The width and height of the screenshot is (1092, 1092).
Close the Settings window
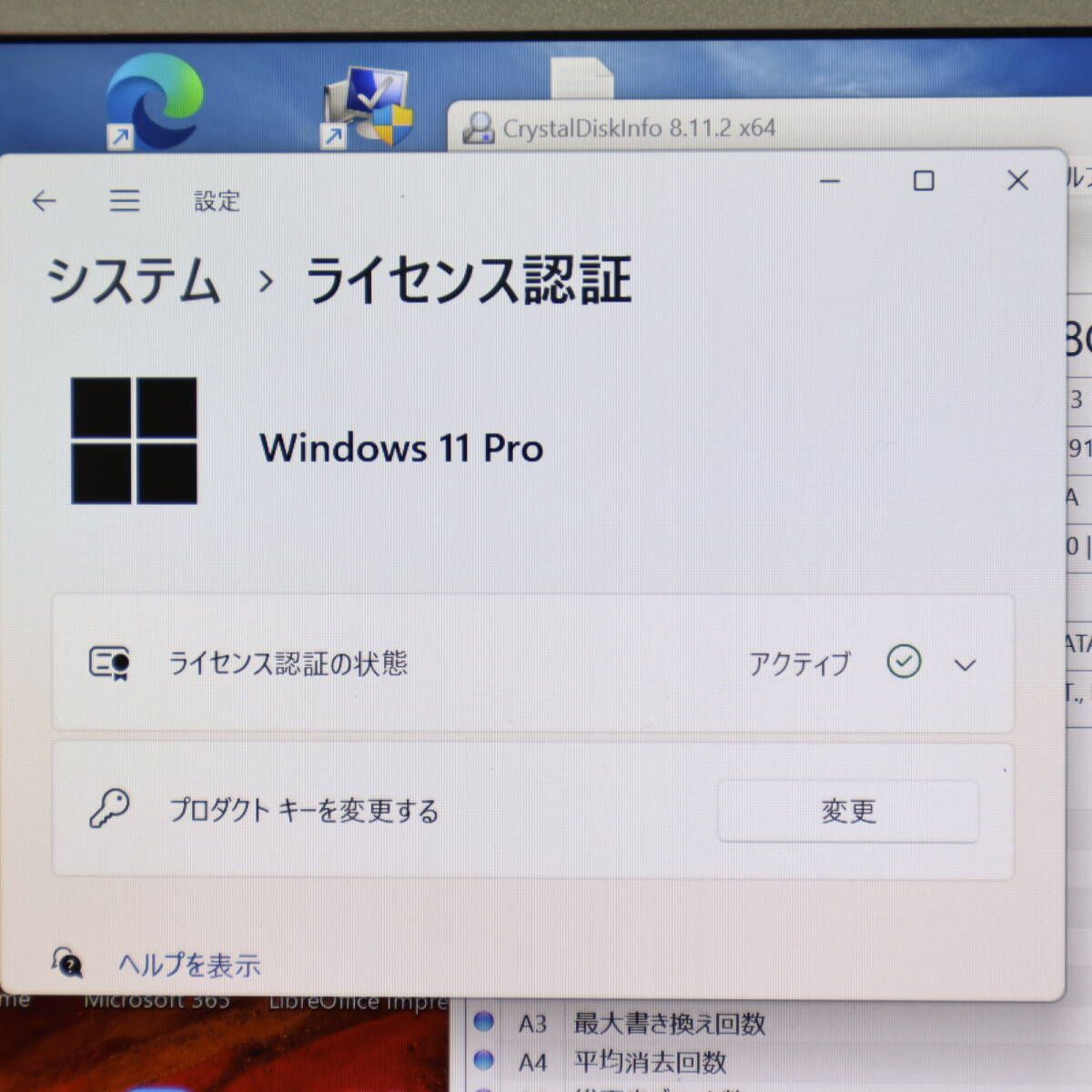[x=1018, y=180]
